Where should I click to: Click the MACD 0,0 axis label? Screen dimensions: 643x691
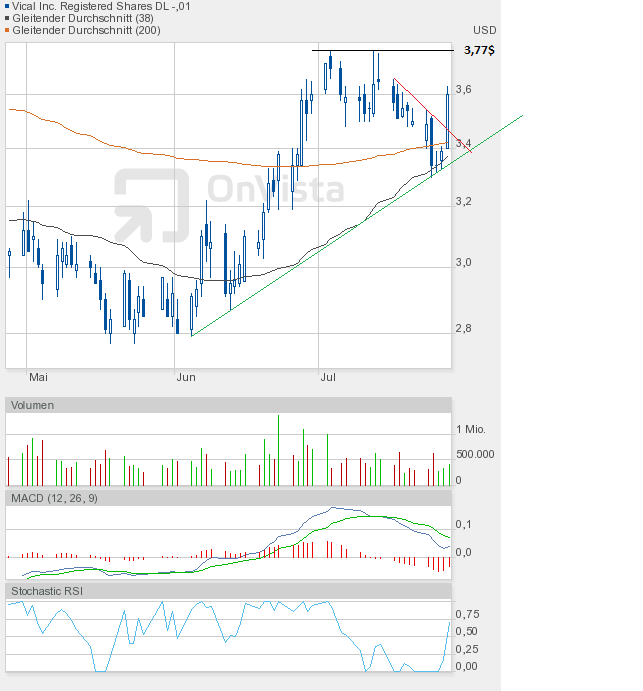463,552
